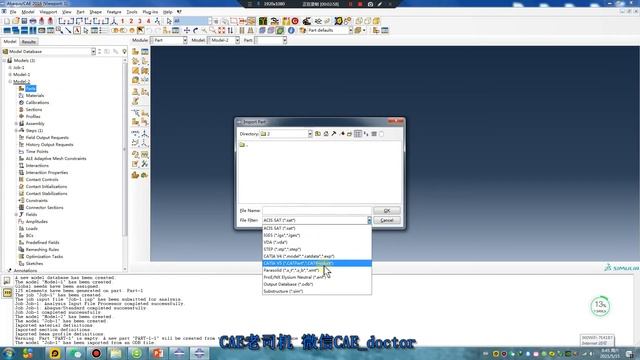Choose the STEP filter option
This screenshot has width=640, height=360.
coord(317,249)
